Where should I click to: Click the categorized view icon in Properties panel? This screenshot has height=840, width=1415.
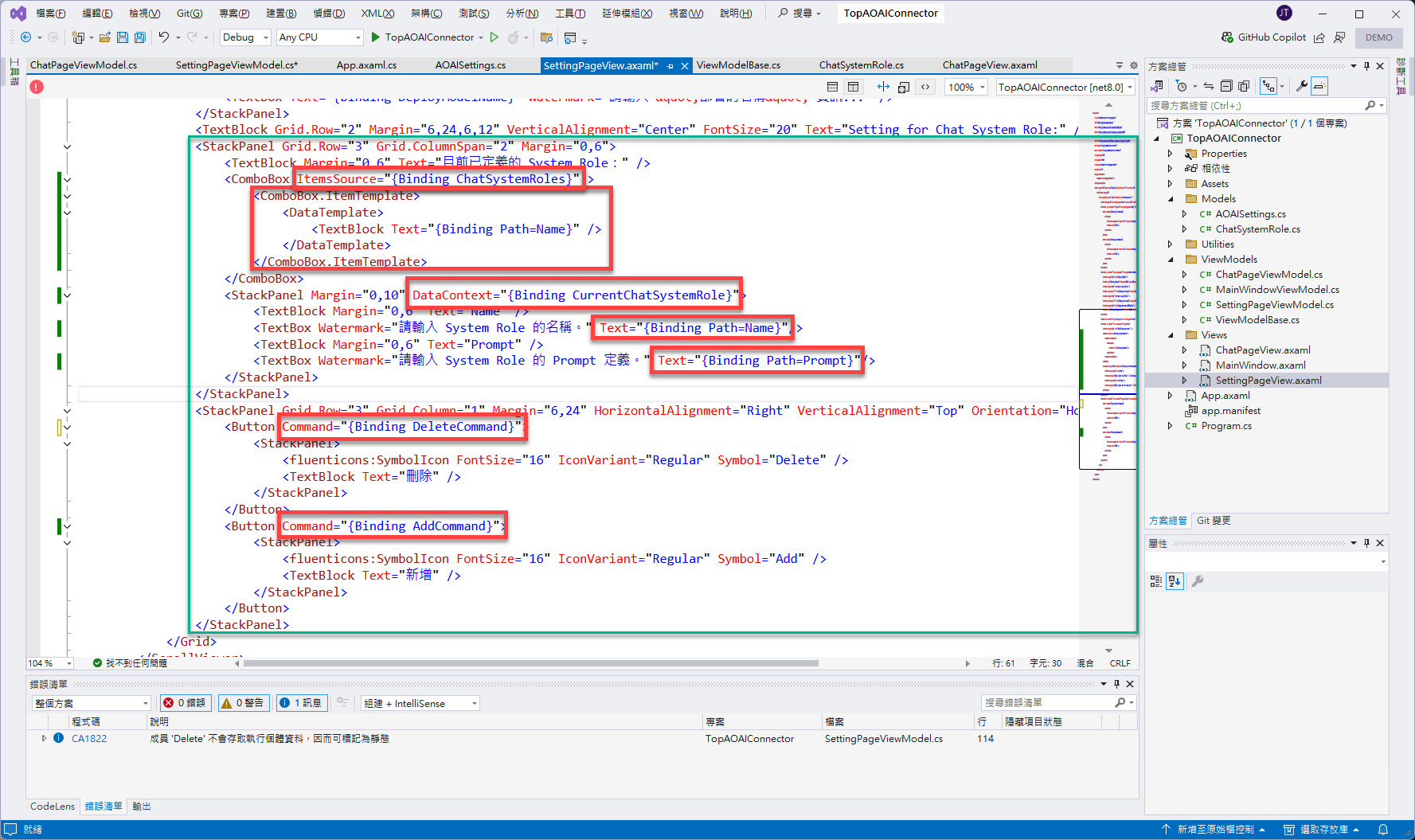pyautogui.click(x=1156, y=581)
